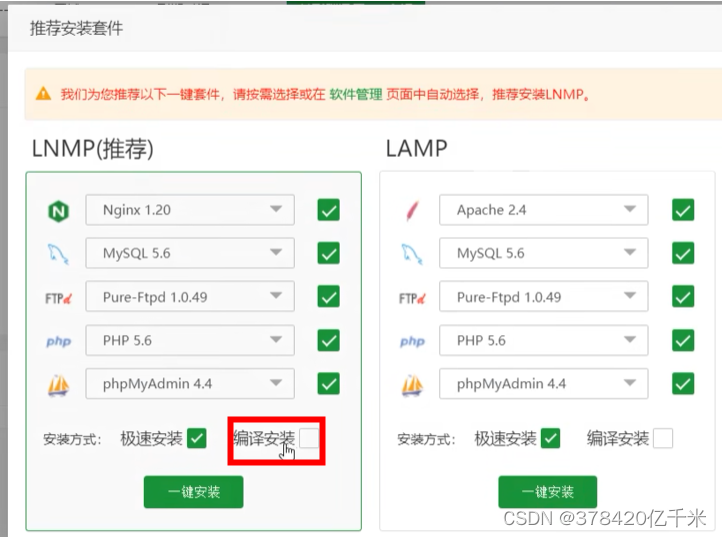Open LAMP phpMyAdmin 4.4 dropdown
Viewport: 722px width, 537px height.
point(544,384)
